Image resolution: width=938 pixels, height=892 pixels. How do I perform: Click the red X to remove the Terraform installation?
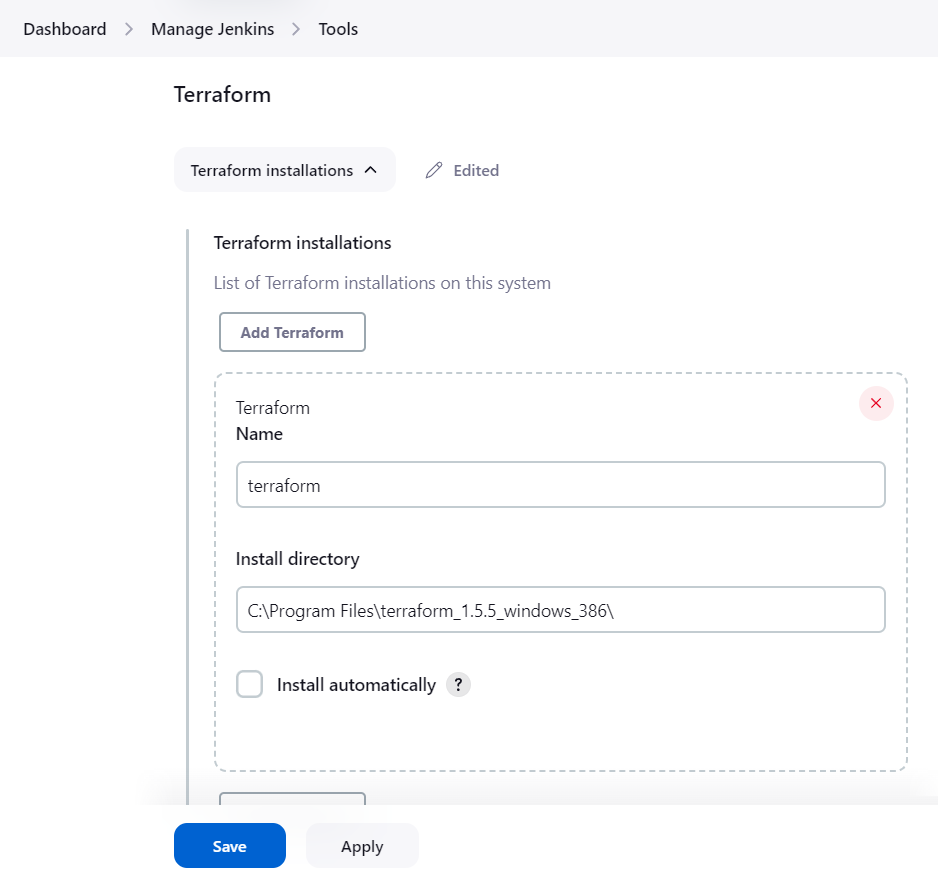876,403
